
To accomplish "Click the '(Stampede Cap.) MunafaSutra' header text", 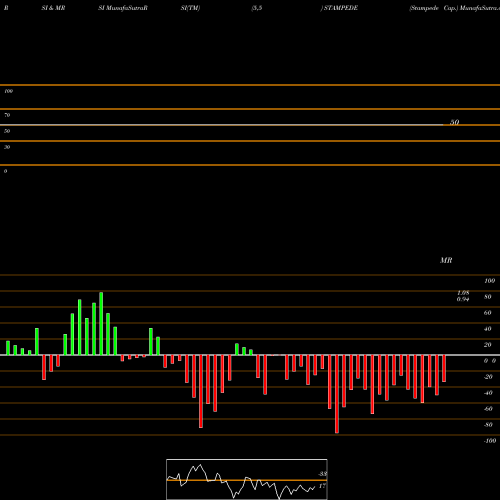I will (x=454, y=8).
